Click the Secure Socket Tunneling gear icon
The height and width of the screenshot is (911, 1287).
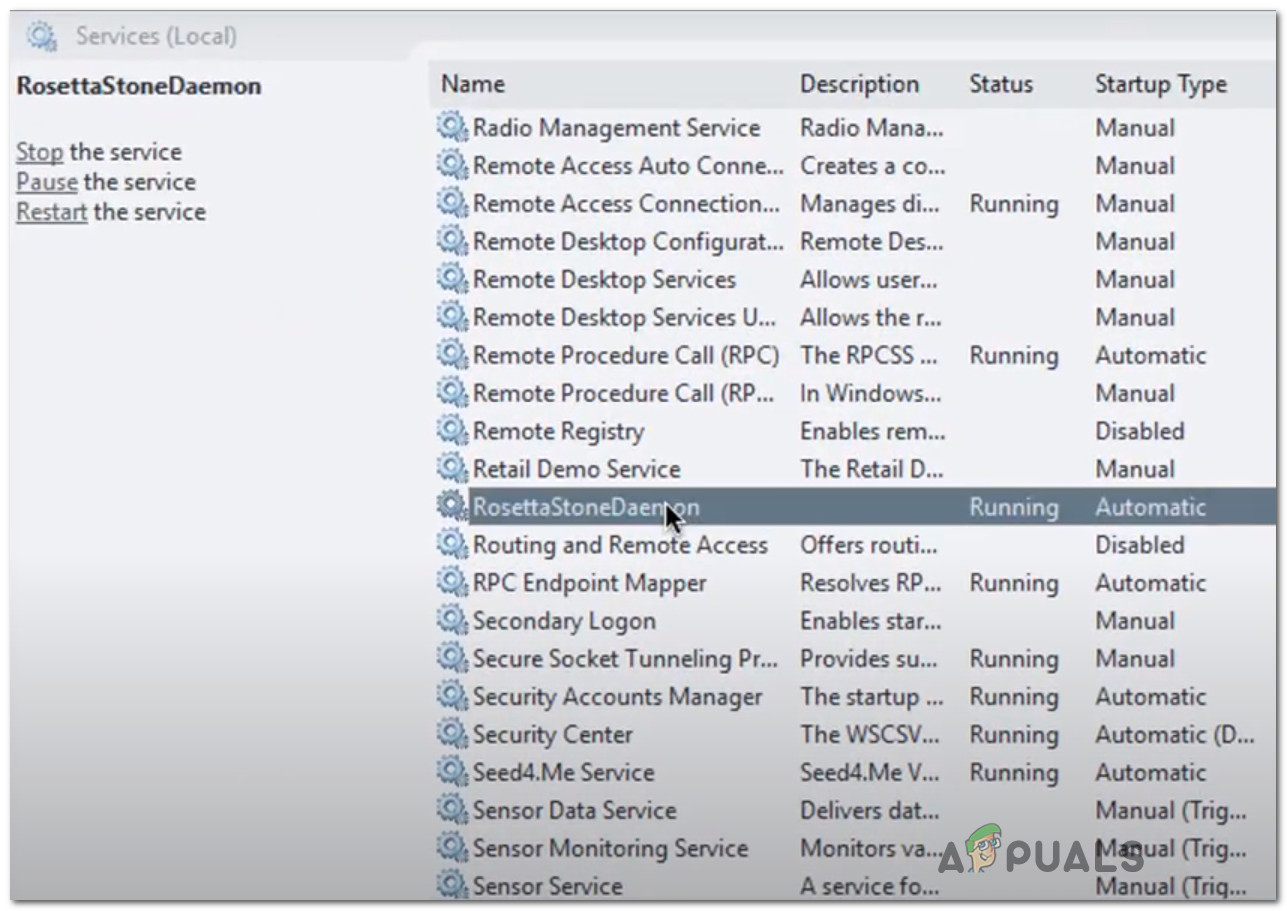(x=452, y=659)
